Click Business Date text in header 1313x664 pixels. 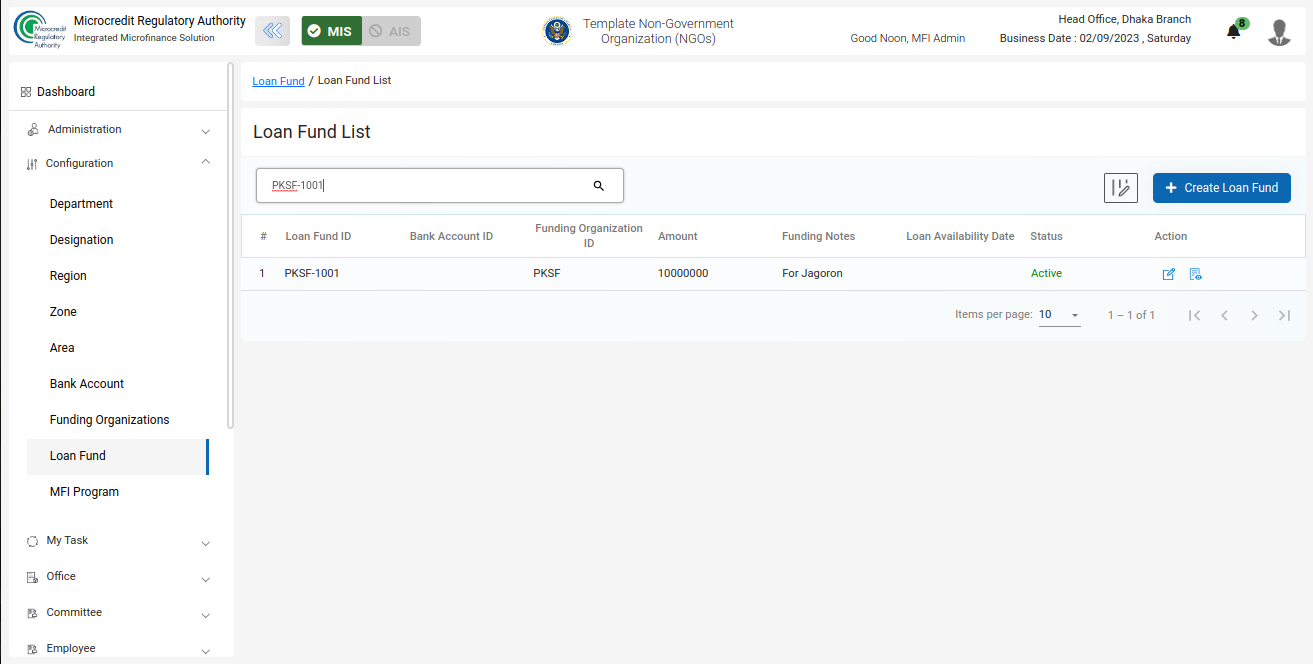[x=1095, y=38]
